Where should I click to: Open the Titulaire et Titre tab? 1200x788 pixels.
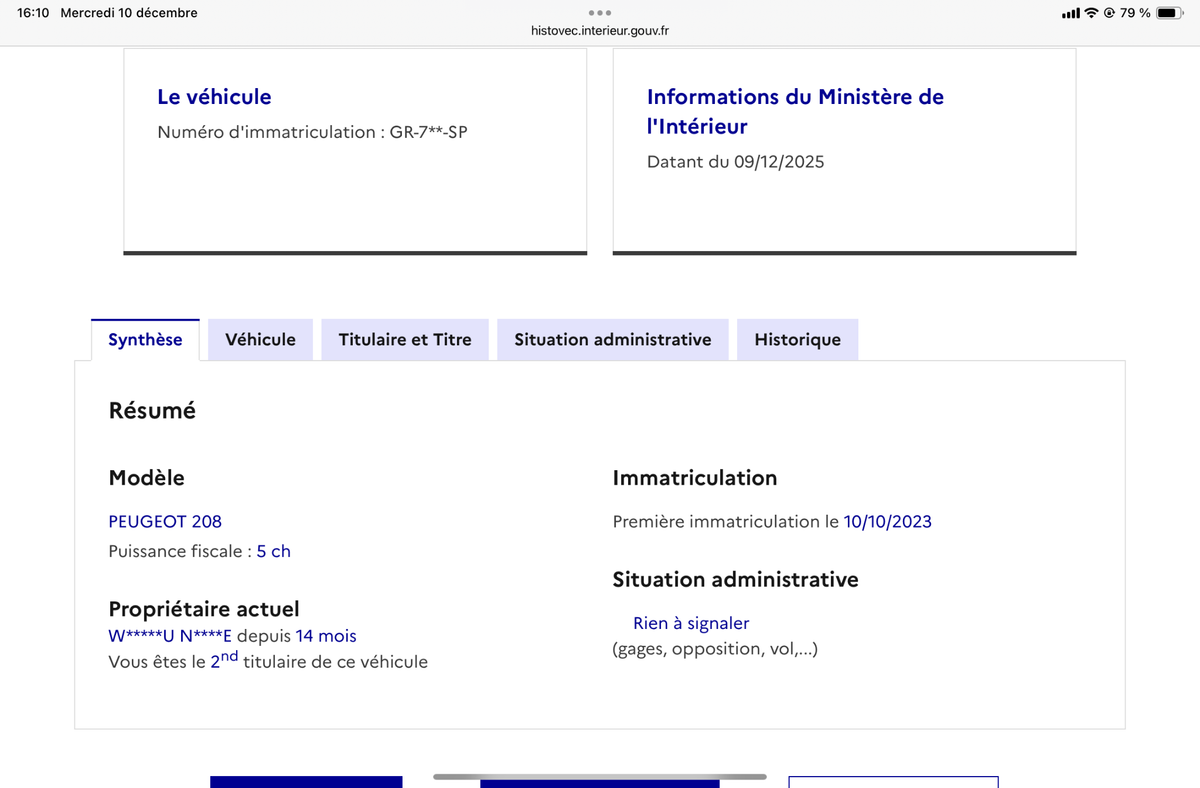point(404,340)
